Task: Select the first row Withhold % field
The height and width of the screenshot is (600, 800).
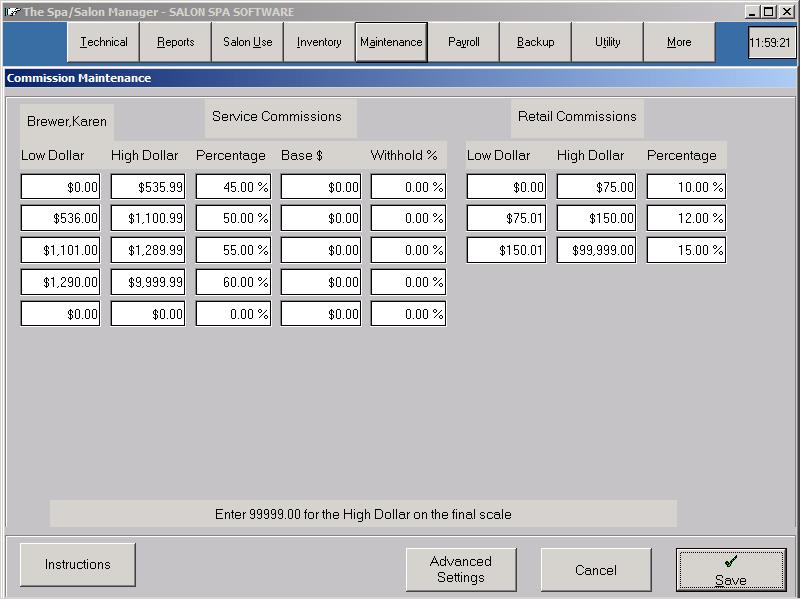Action: (x=408, y=187)
